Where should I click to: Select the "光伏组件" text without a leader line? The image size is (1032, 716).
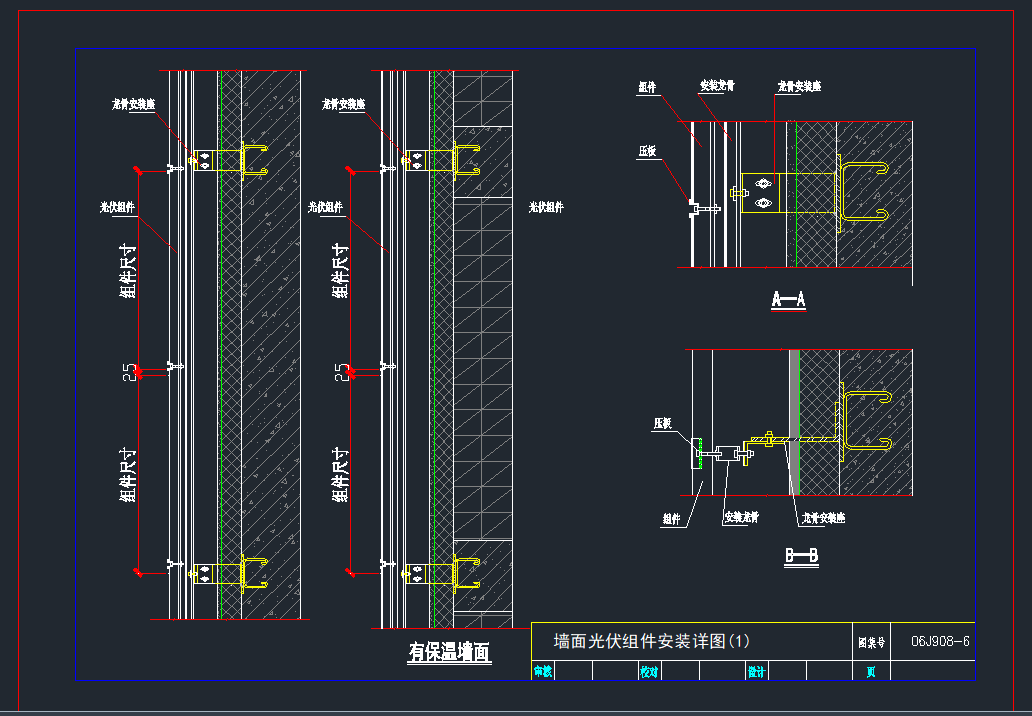coord(546,207)
